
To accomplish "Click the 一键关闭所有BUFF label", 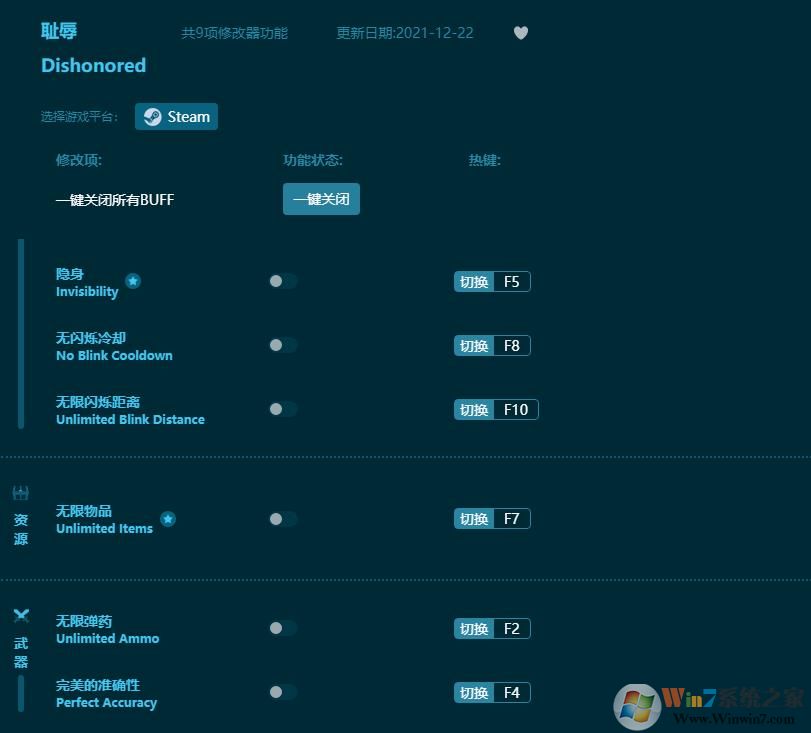I will pyautogui.click(x=115, y=200).
